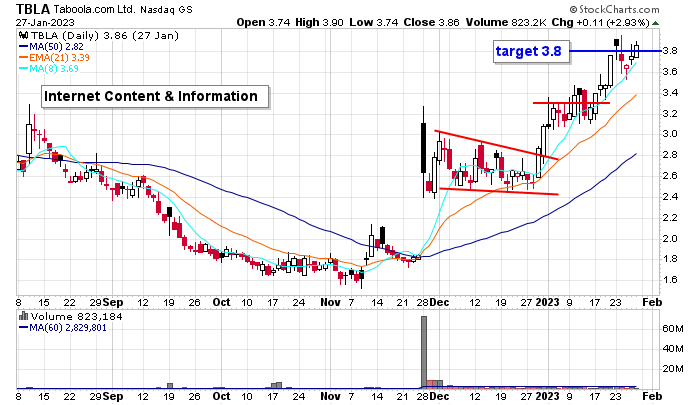
Task: Click Feb on the price panel's date axis
Action: [x=652, y=302]
